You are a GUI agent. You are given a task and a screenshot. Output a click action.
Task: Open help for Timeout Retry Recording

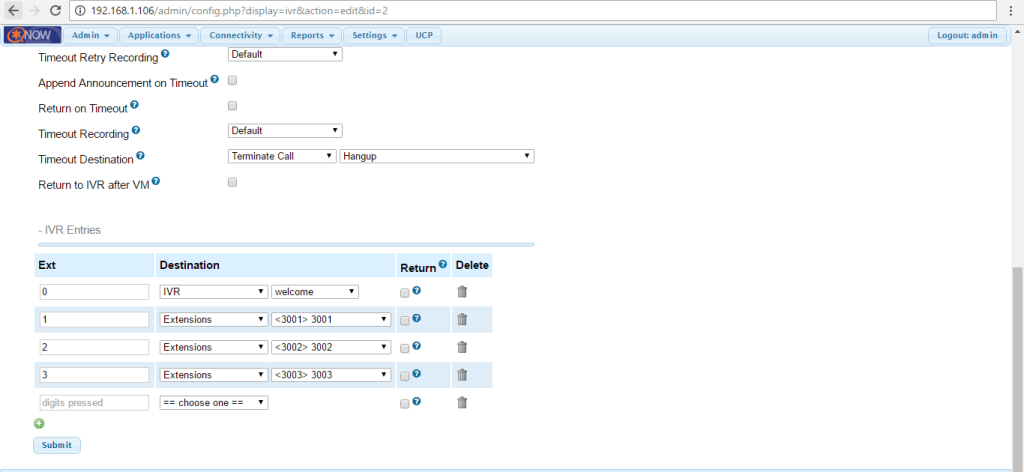coord(165,54)
